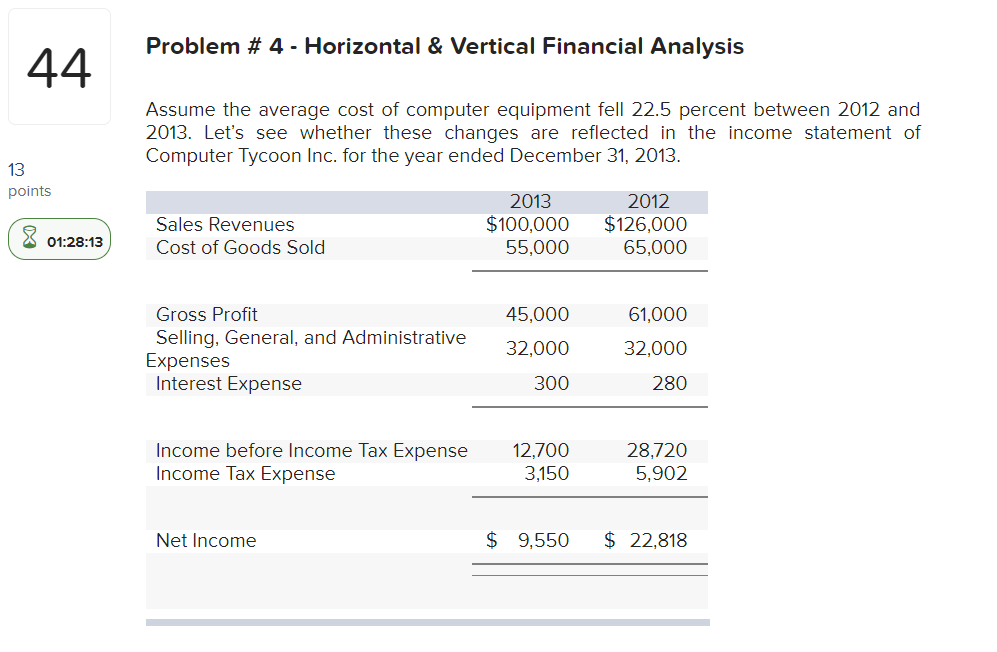Click the Interest Expense row
997x652 pixels.
pos(229,383)
